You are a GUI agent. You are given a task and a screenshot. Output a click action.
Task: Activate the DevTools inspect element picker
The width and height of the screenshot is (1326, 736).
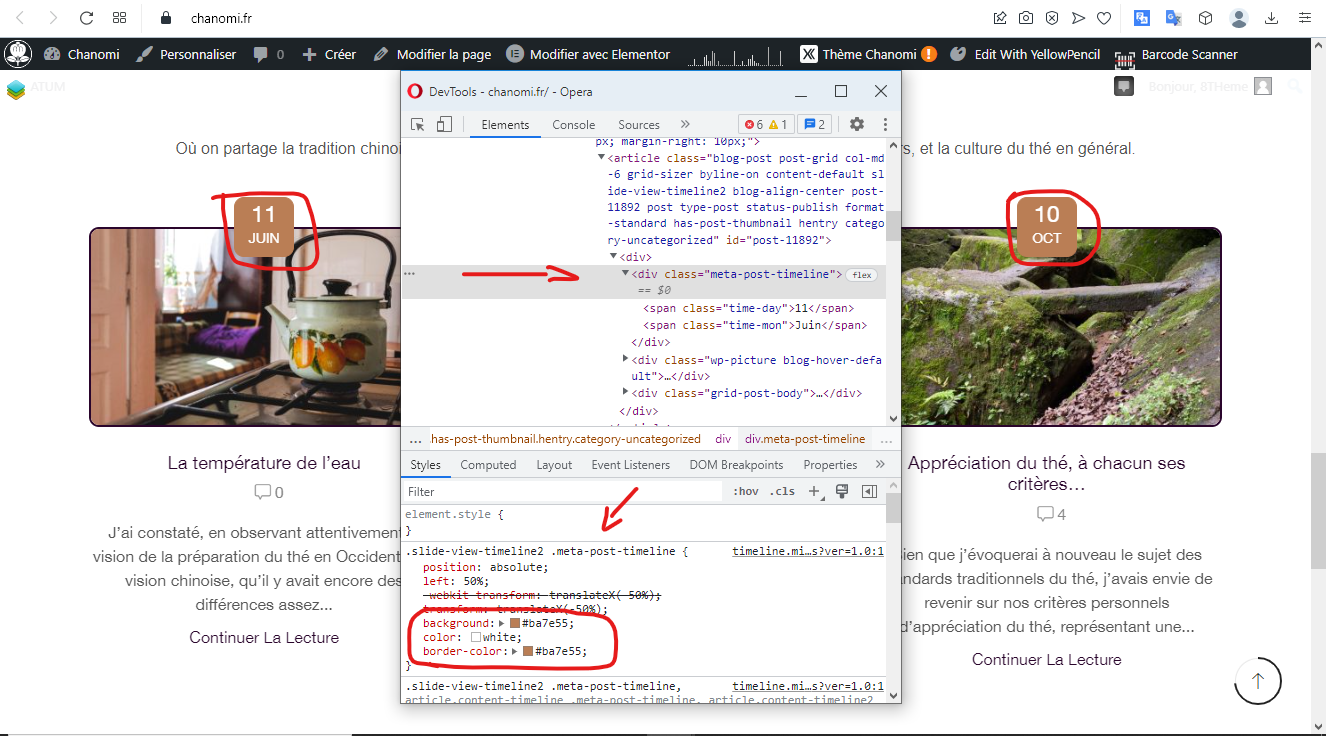(418, 124)
